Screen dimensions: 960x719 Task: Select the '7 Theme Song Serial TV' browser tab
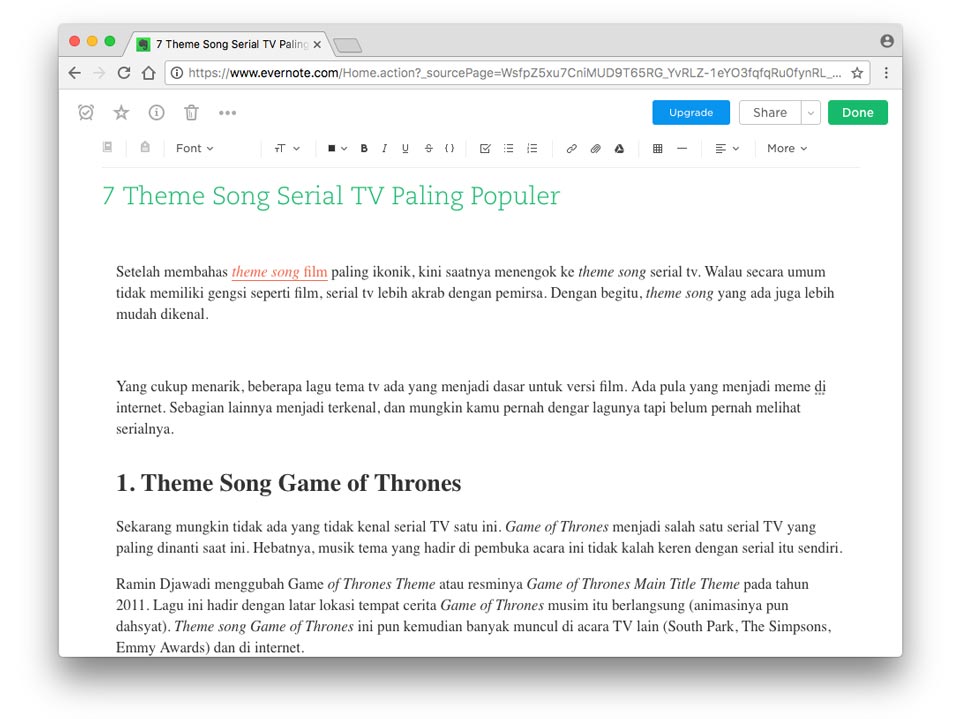click(230, 44)
